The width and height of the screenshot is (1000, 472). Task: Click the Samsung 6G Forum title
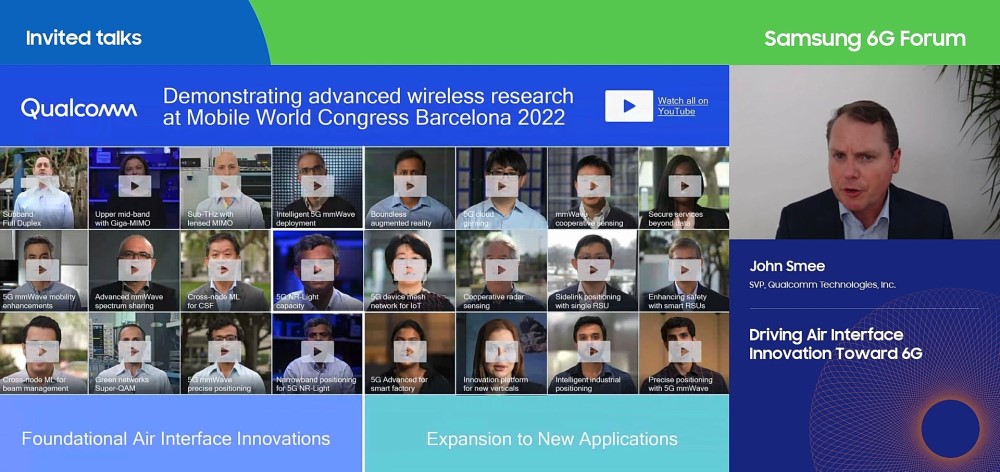coord(865,39)
